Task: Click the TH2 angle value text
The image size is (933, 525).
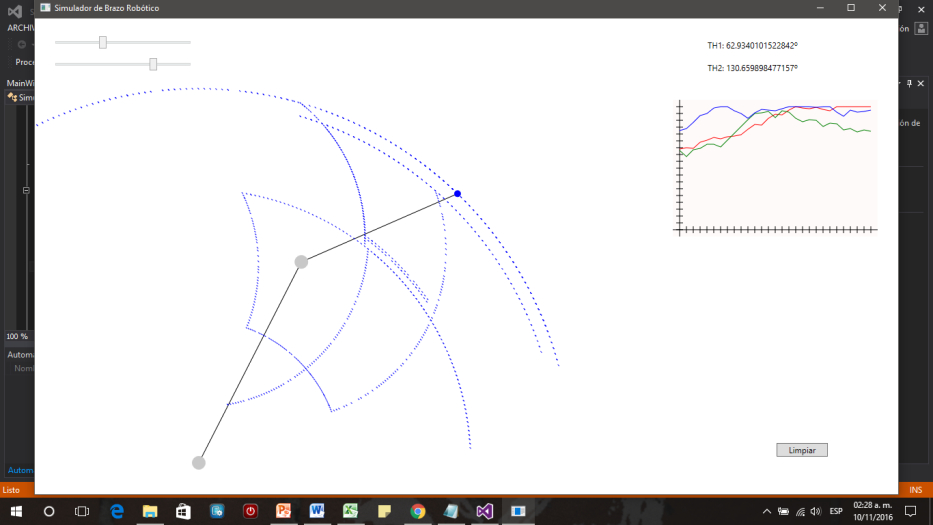Action: point(752,68)
